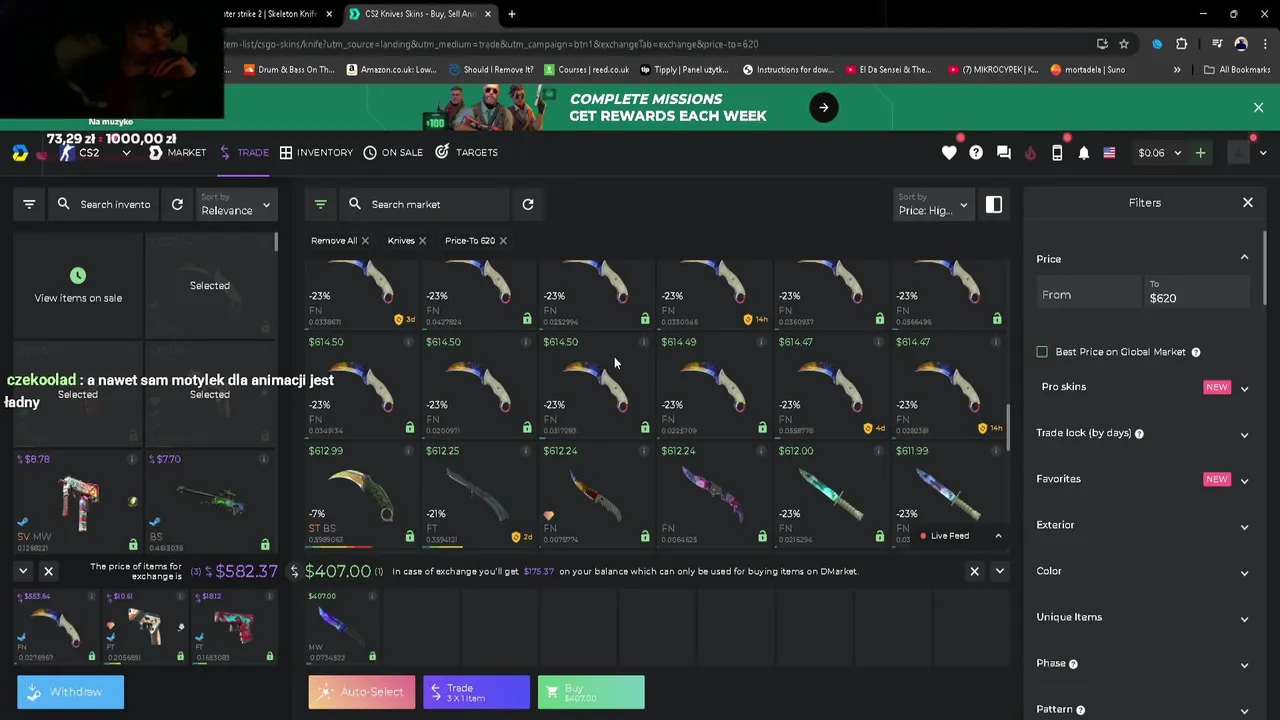The height and width of the screenshot is (720, 1280).
Task: Expand the Live Feed panel
Action: click(x=998, y=536)
